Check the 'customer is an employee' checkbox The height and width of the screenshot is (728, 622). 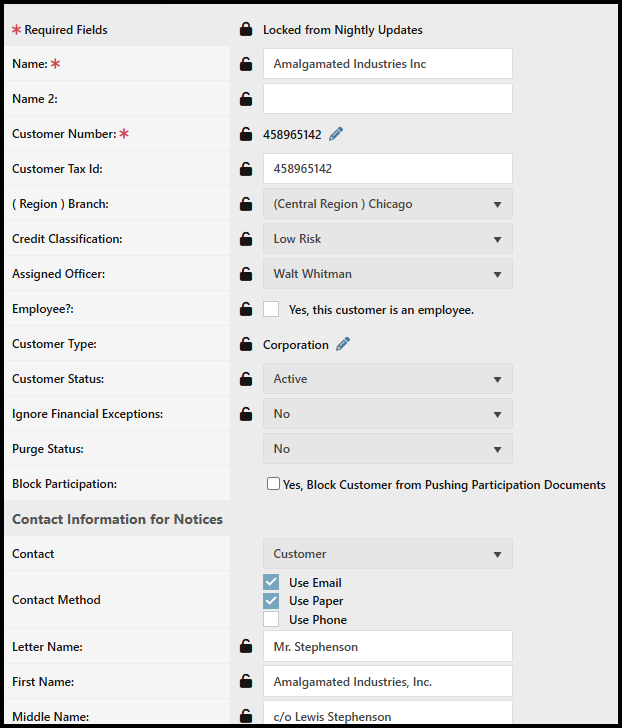click(x=271, y=310)
